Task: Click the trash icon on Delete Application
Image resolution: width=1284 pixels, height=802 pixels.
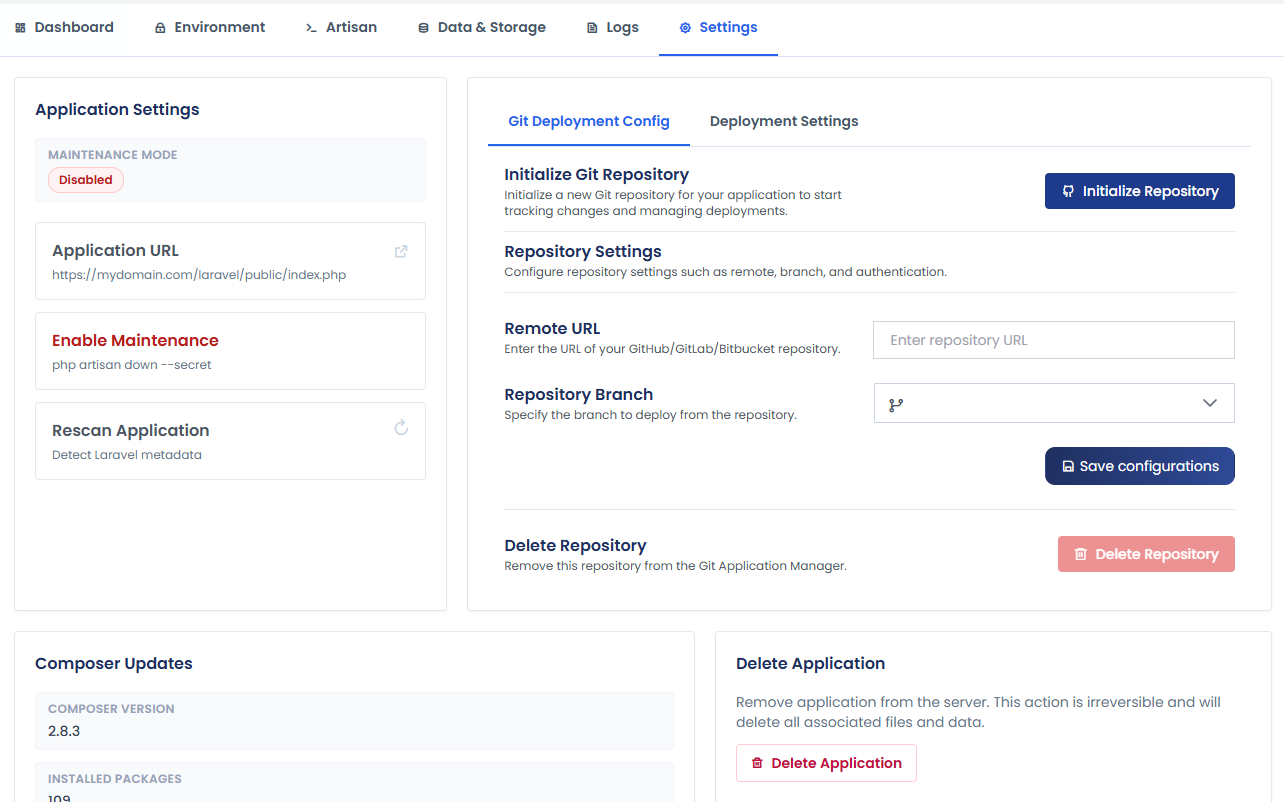Action: (757, 763)
